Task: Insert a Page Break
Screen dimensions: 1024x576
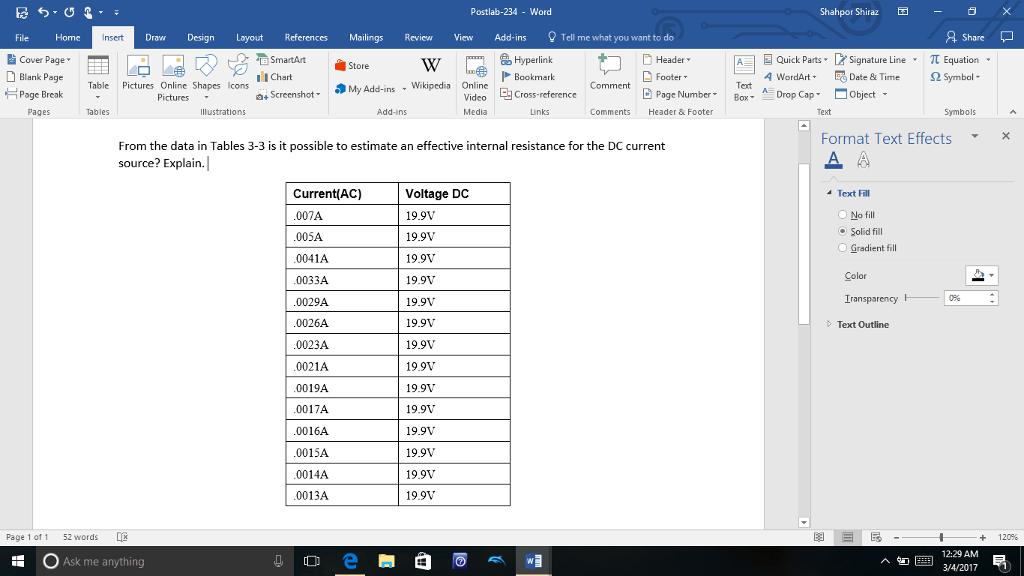Action: click(x=38, y=94)
